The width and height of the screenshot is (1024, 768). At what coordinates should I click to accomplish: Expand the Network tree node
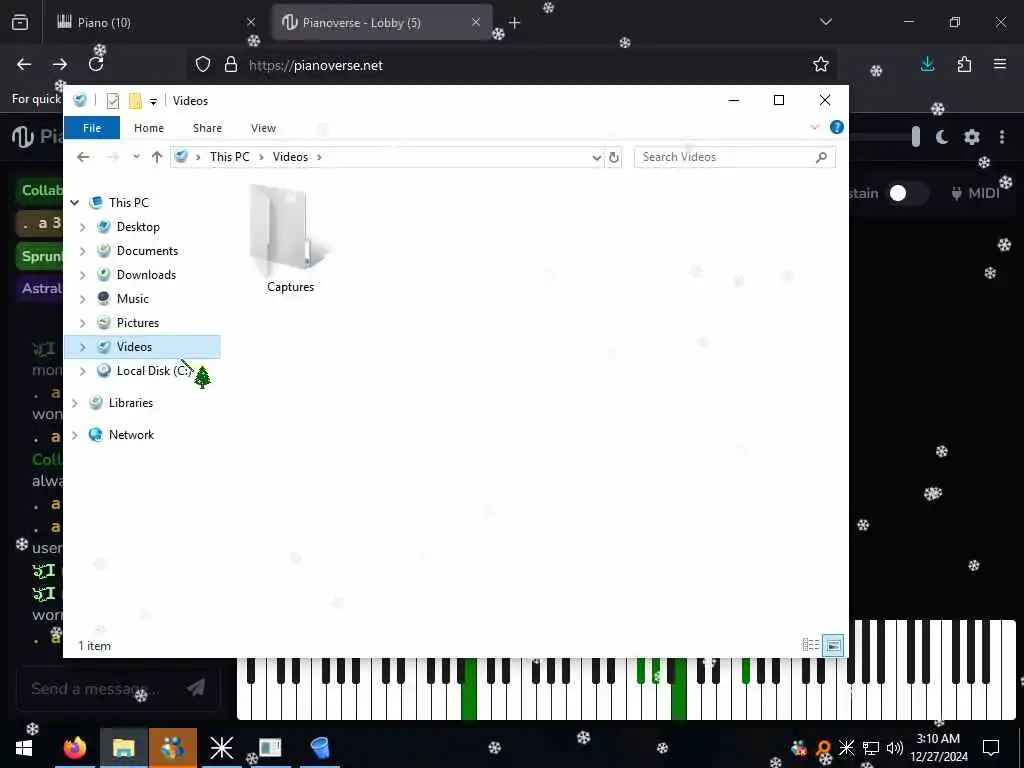(75, 435)
